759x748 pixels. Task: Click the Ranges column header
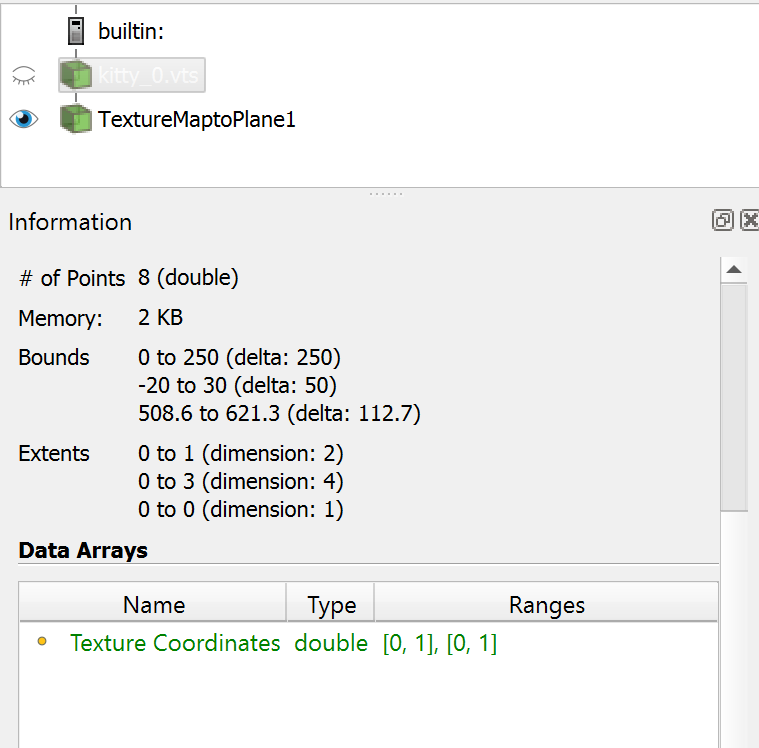click(x=546, y=605)
